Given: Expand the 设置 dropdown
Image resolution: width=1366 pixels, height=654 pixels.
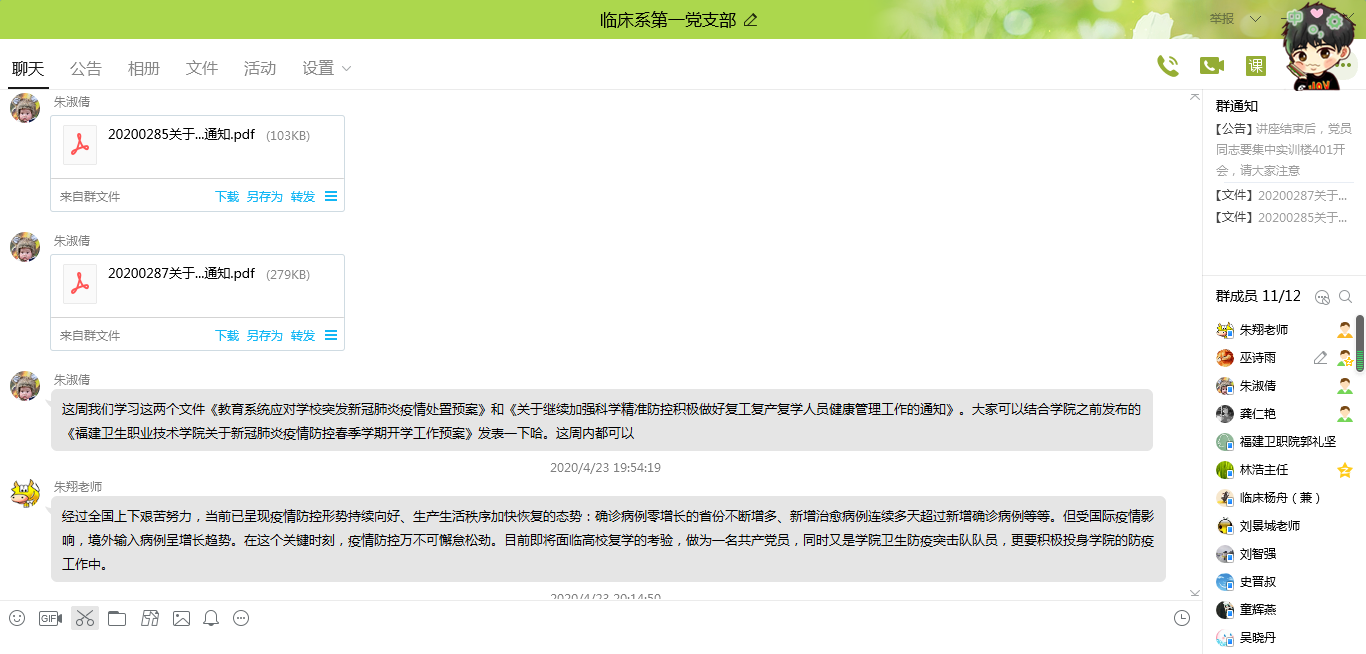Looking at the screenshot, I should coord(327,68).
